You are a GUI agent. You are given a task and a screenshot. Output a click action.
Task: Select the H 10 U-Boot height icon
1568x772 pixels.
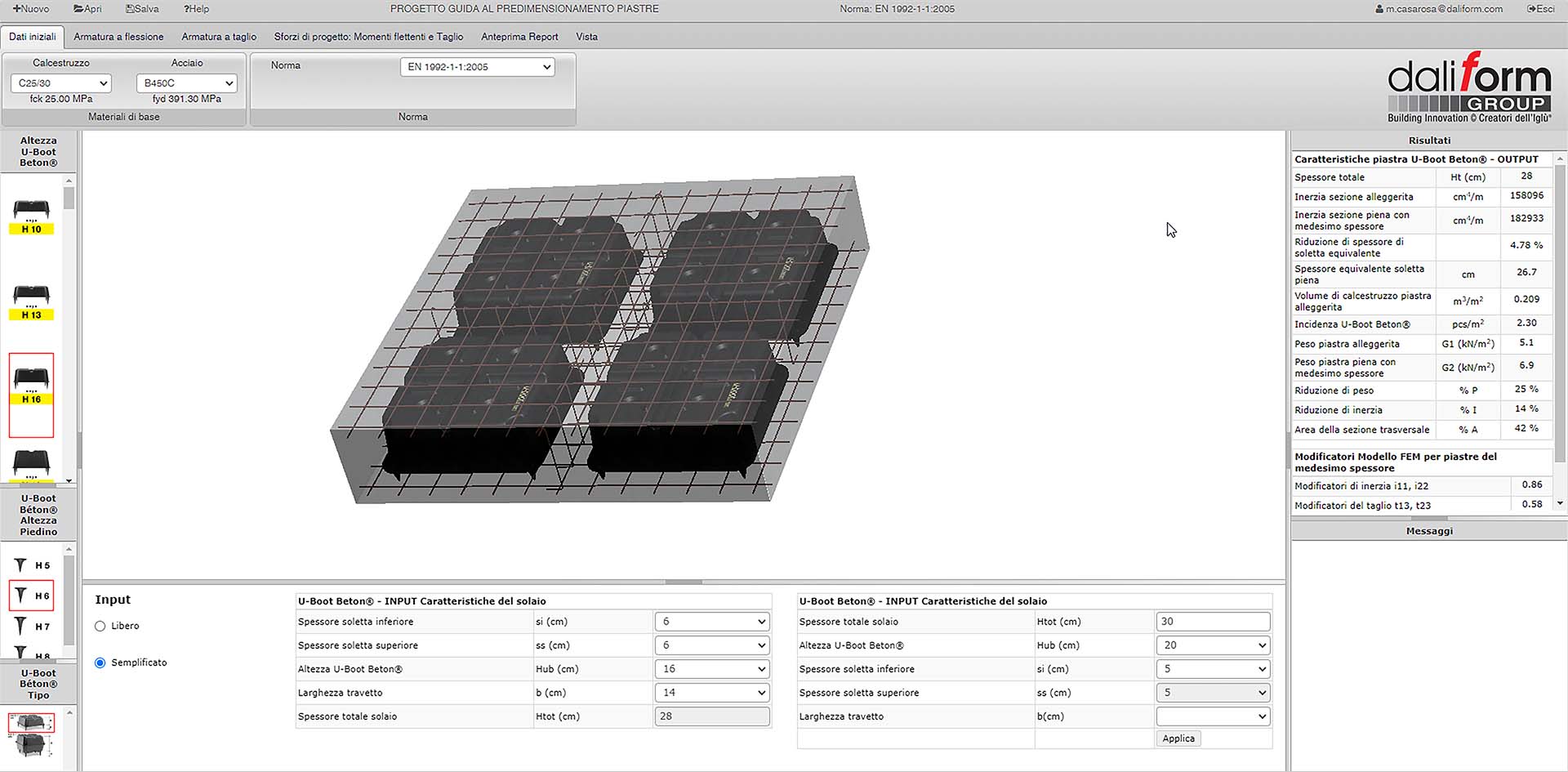point(31,216)
